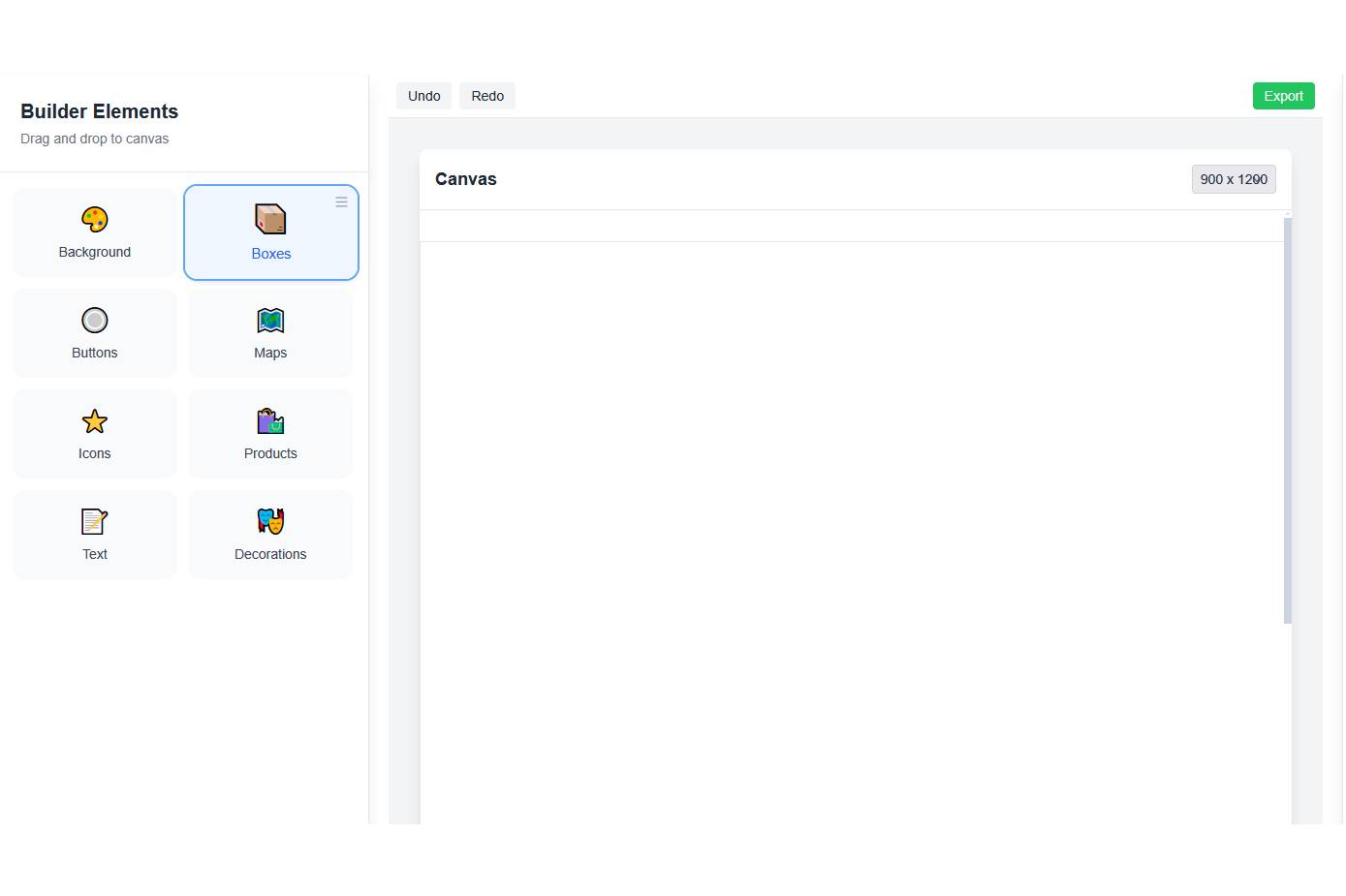
Task: Open the hamburger menu on the Boxes card
Action: coord(341,201)
